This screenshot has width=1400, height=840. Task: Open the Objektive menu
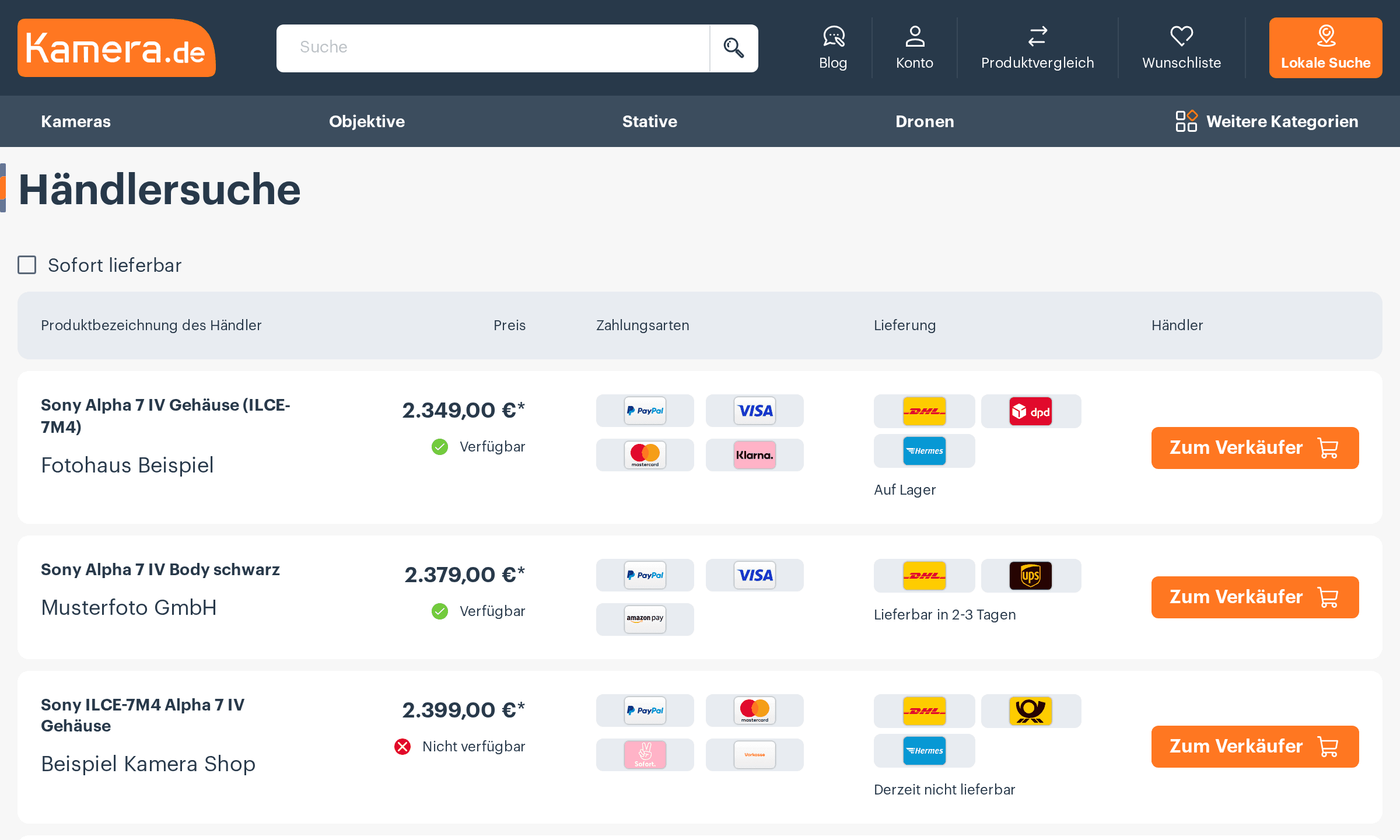point(367,121)
